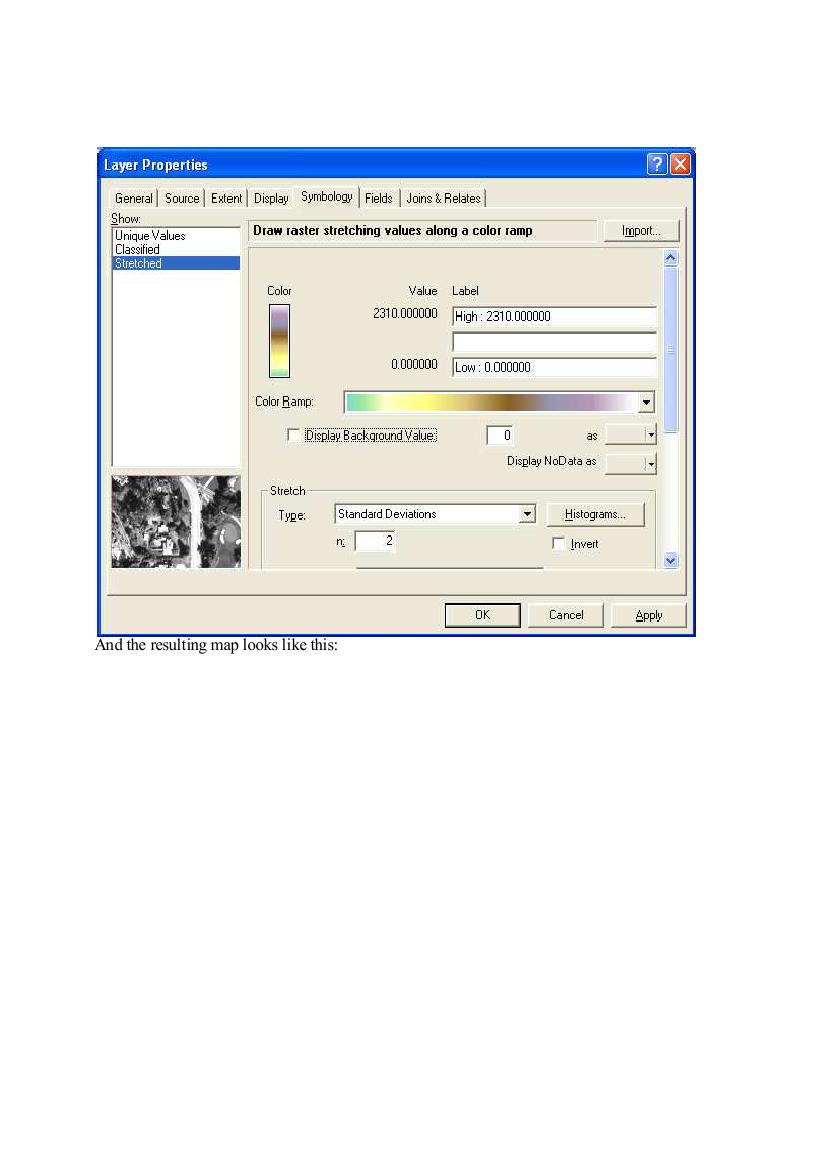Open the Display NoData color dropdown
The image size is (826, 1169).
(x=651, y=464)
